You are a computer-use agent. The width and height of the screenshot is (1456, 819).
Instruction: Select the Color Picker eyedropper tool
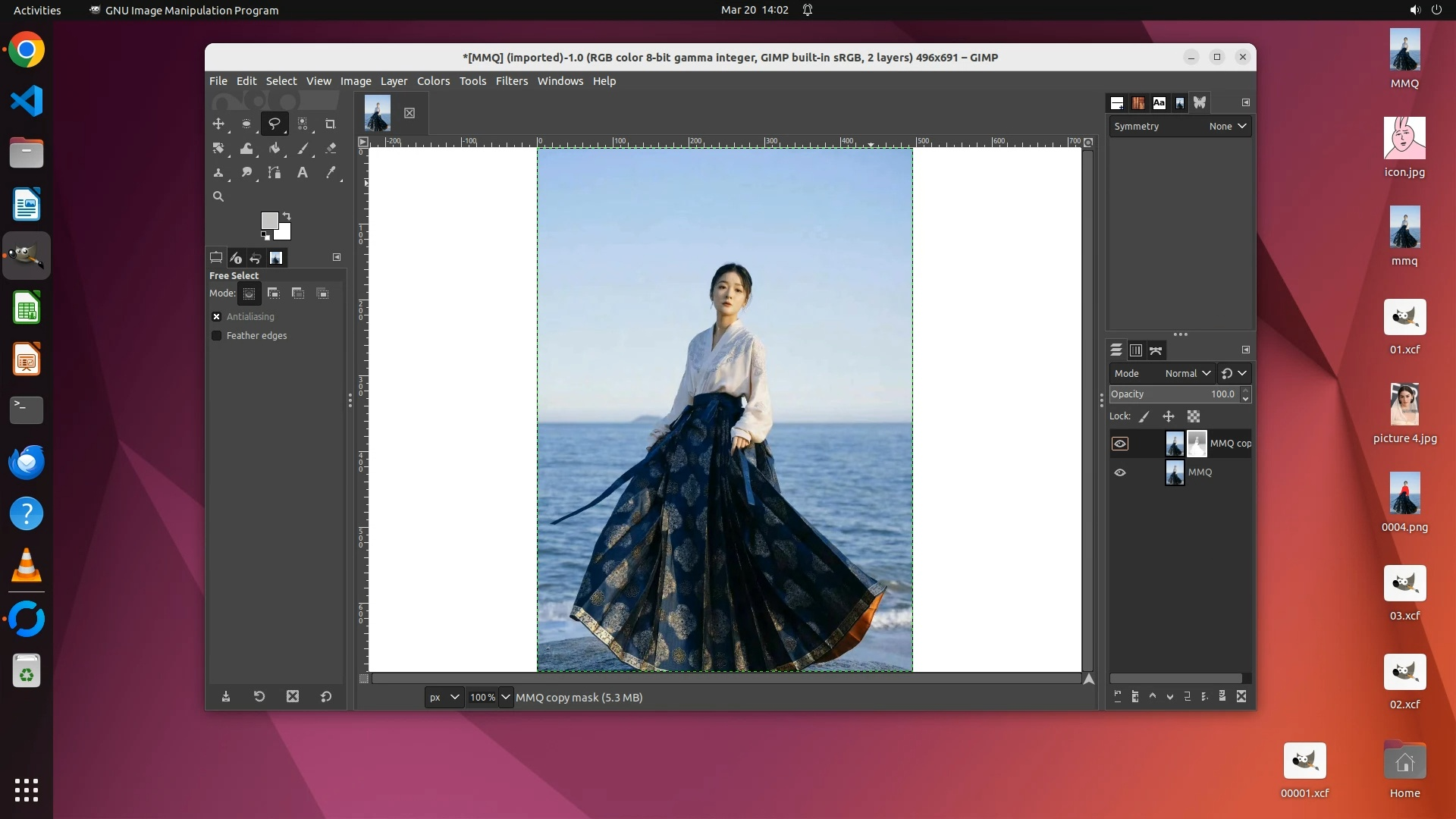[x=331, y=173]
